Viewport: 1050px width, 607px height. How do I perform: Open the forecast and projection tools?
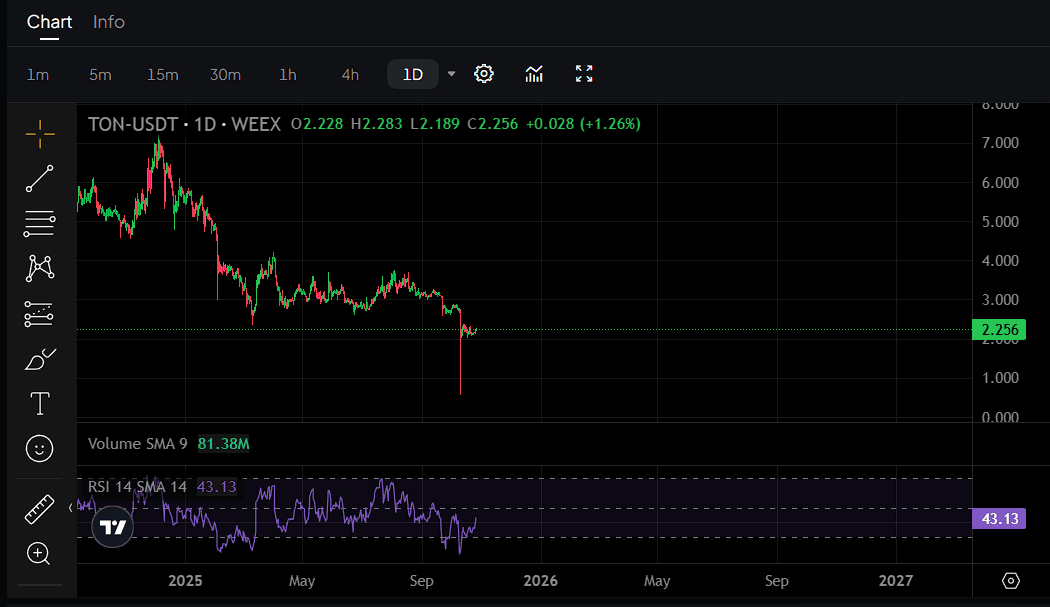tap(39, 313)
